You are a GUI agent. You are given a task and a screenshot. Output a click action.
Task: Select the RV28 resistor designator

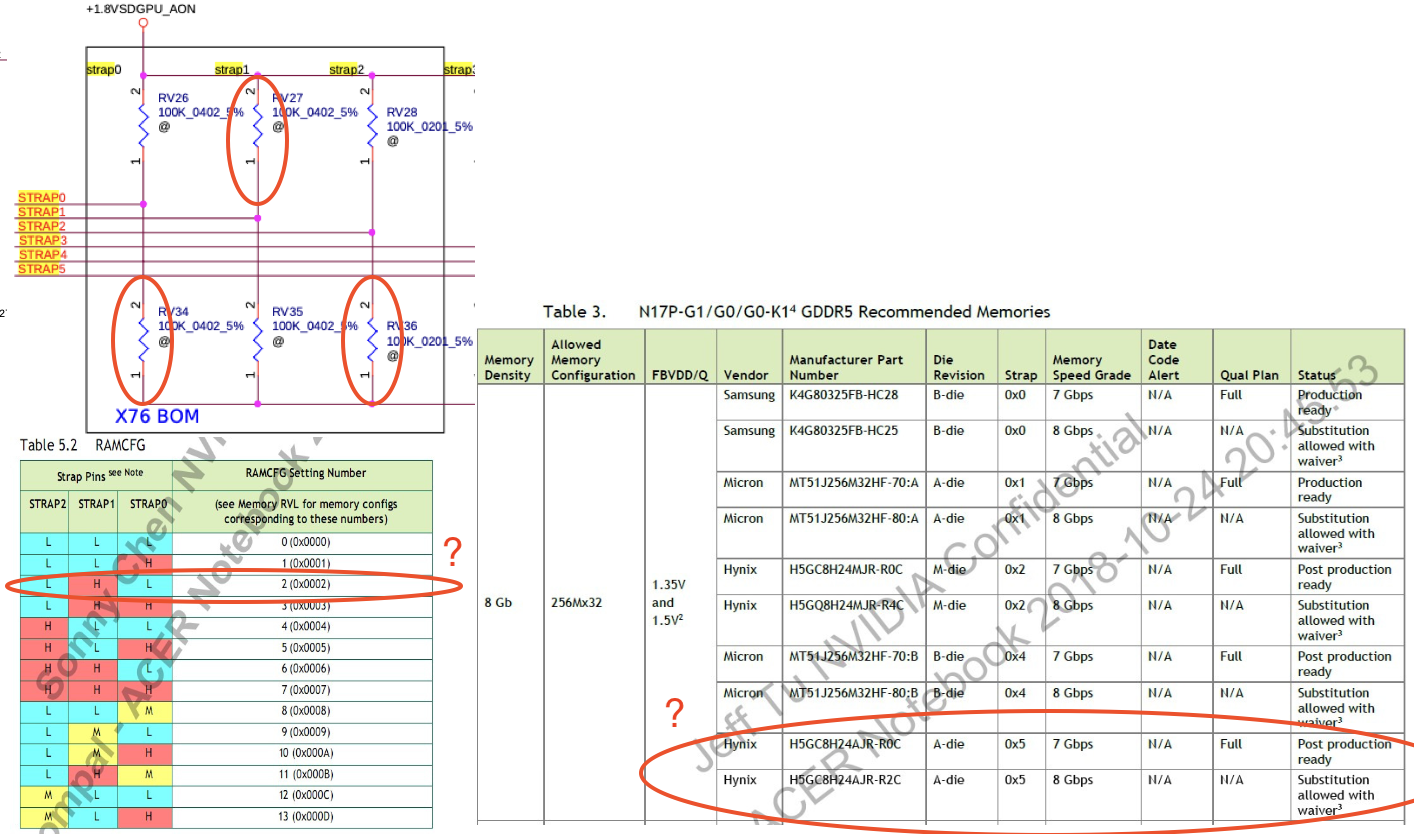tap(402, 112)
